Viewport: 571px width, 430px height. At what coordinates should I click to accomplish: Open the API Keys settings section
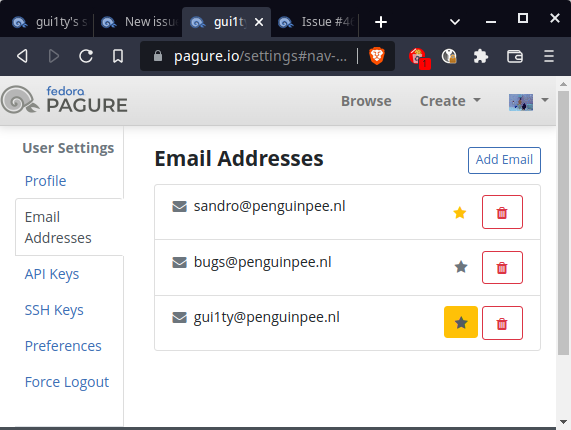[x=52, y=274]
